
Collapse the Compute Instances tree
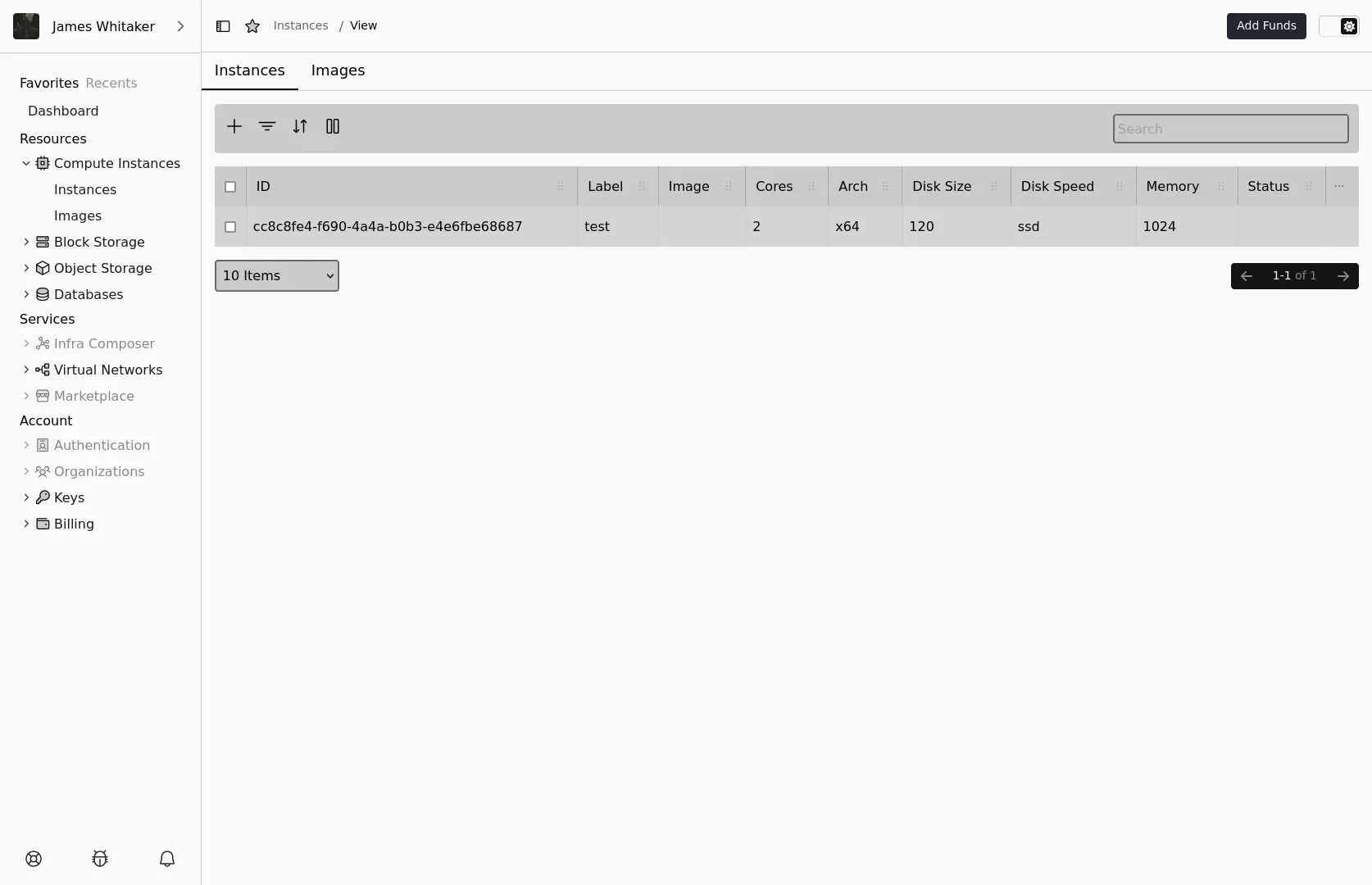25,163
